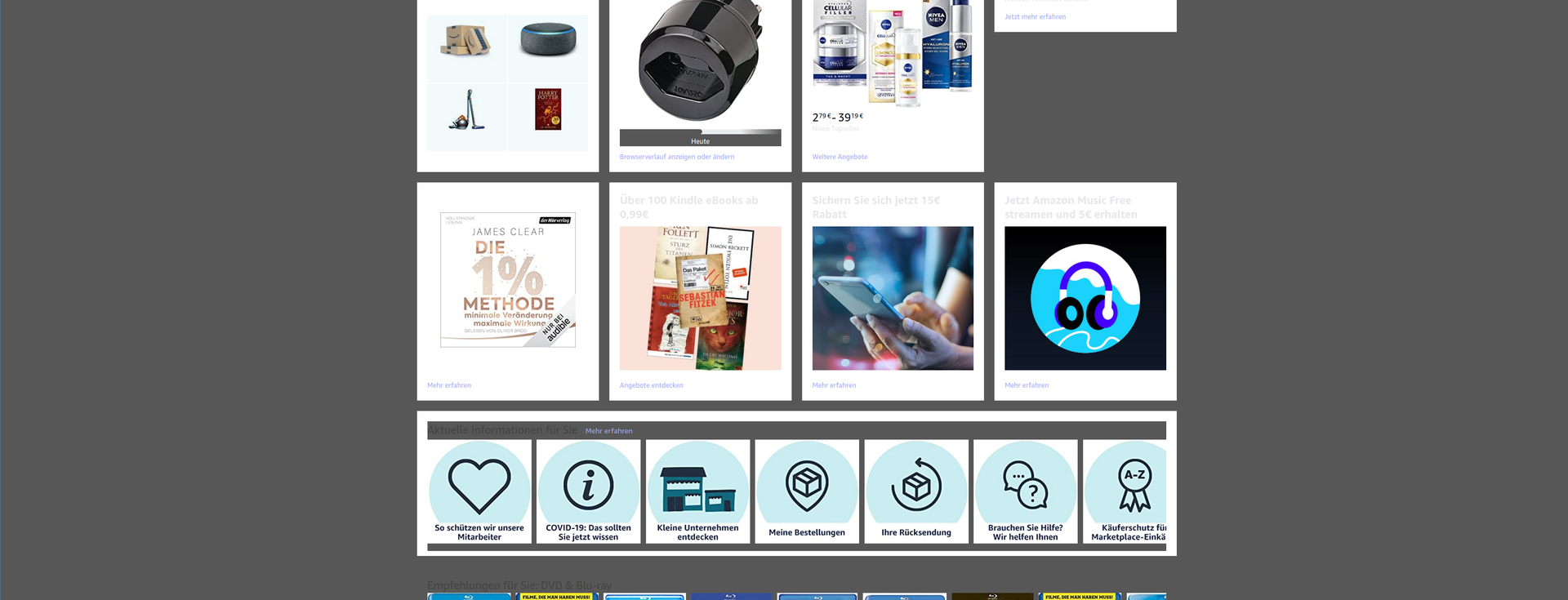Click the Über 100 Kindle eBooks heading

(689, 207)
